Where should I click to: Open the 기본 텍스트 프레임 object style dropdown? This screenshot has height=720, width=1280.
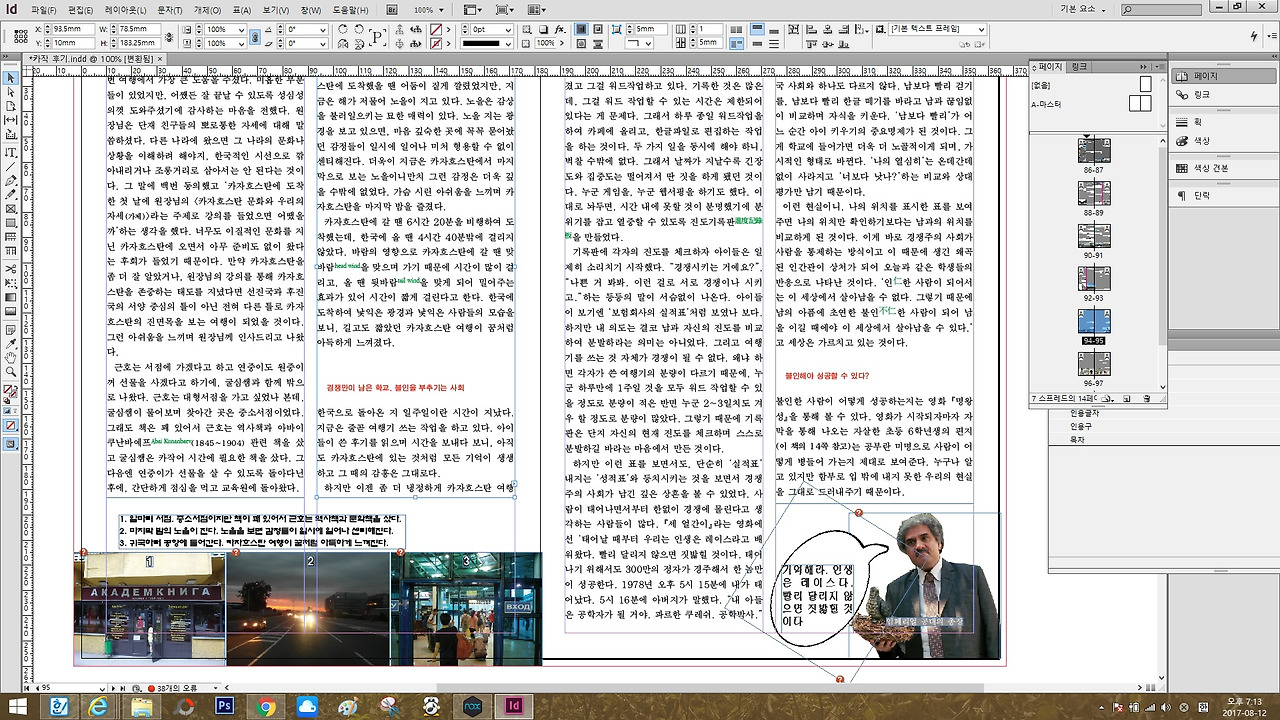point(981,30)
